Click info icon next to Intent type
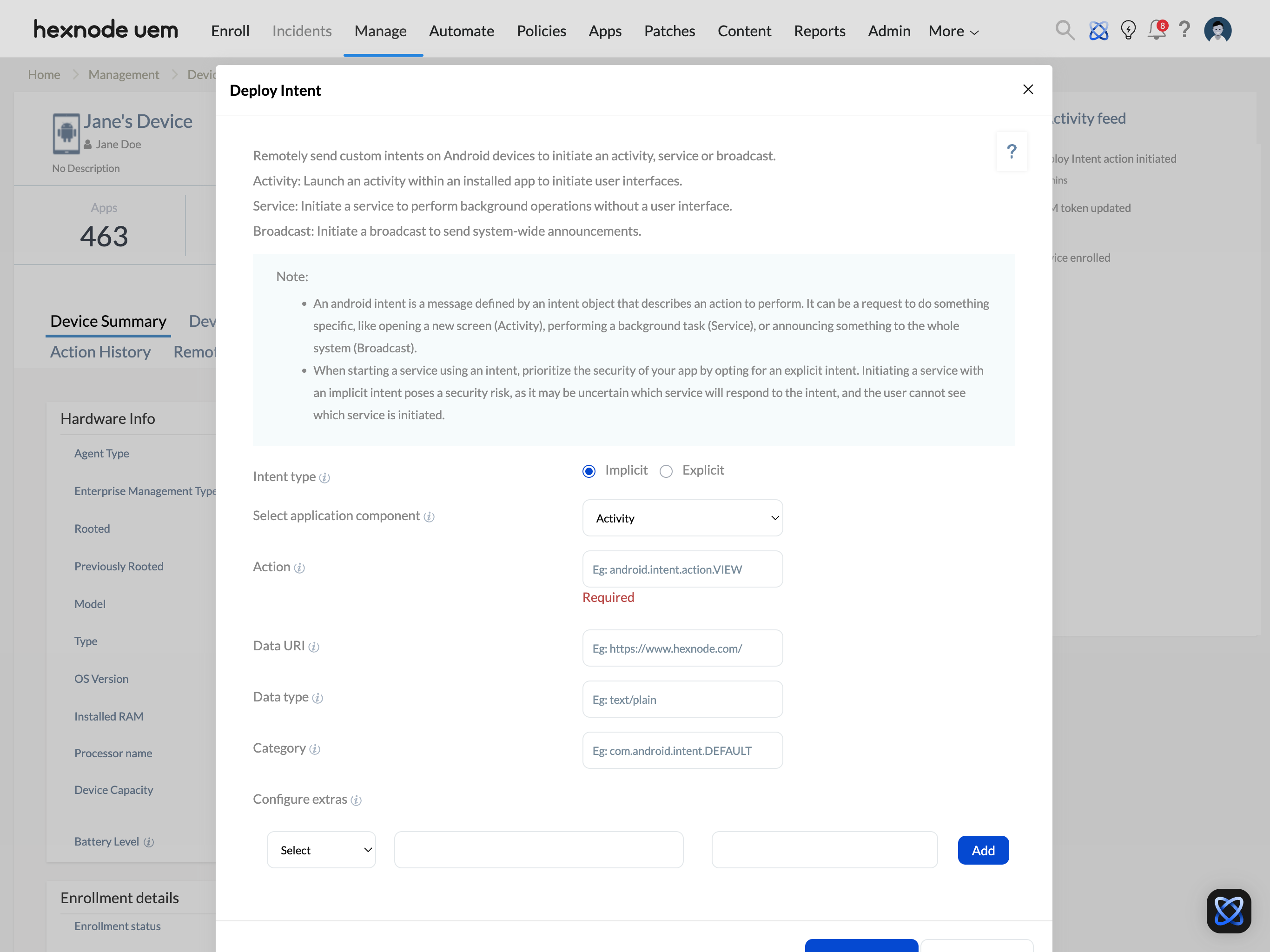Screen dimensions: 1270x952 coord(324,478)
